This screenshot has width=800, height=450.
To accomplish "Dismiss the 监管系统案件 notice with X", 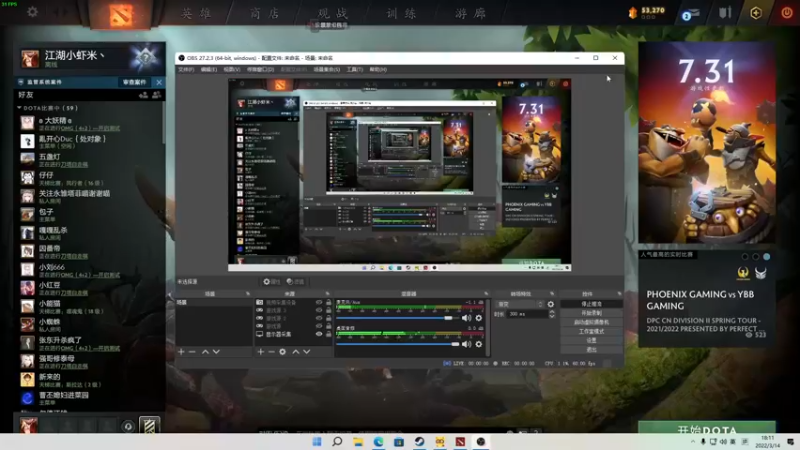I will pyautogui.click(x=159, y=82).
